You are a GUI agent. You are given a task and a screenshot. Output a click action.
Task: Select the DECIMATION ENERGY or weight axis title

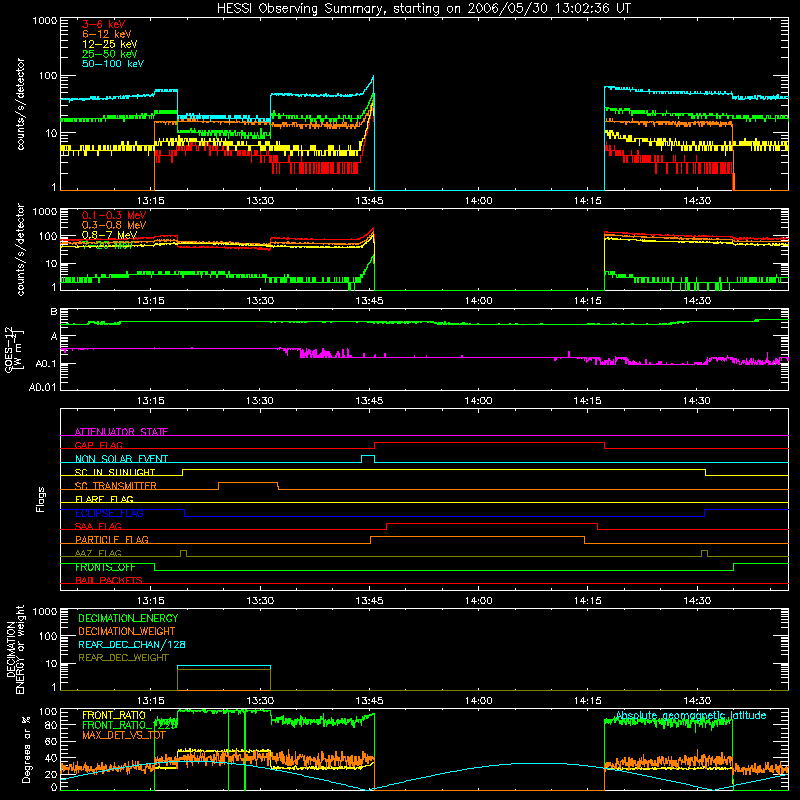click(15, 649)
